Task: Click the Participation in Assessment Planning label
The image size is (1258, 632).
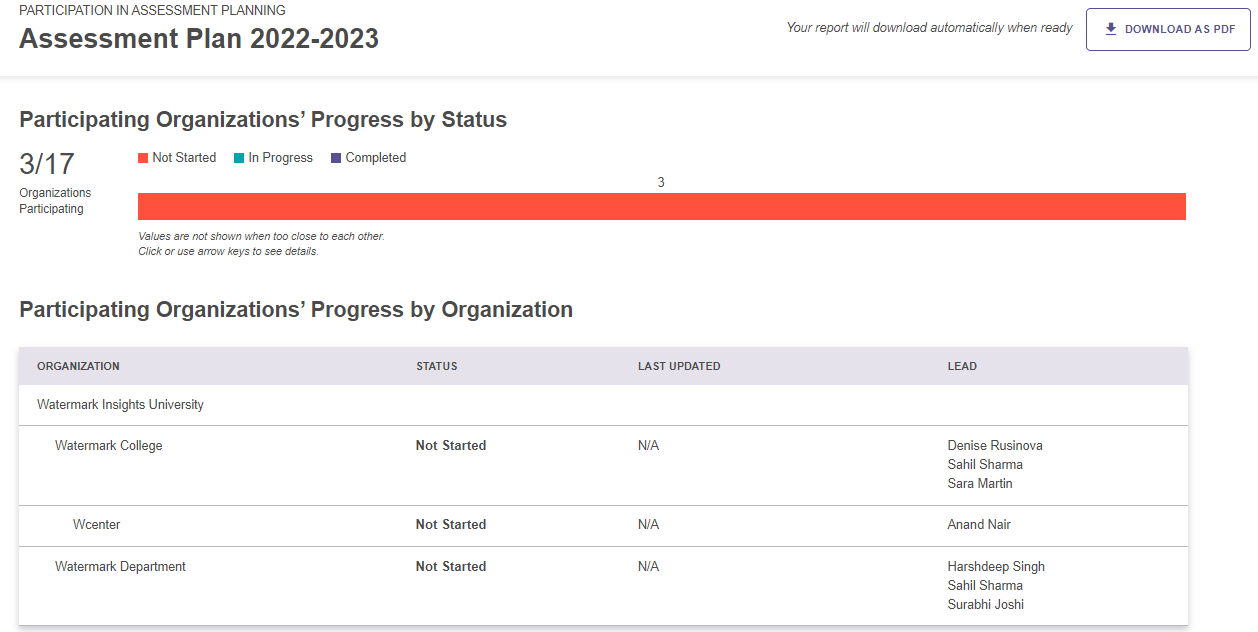Action: 152,10
